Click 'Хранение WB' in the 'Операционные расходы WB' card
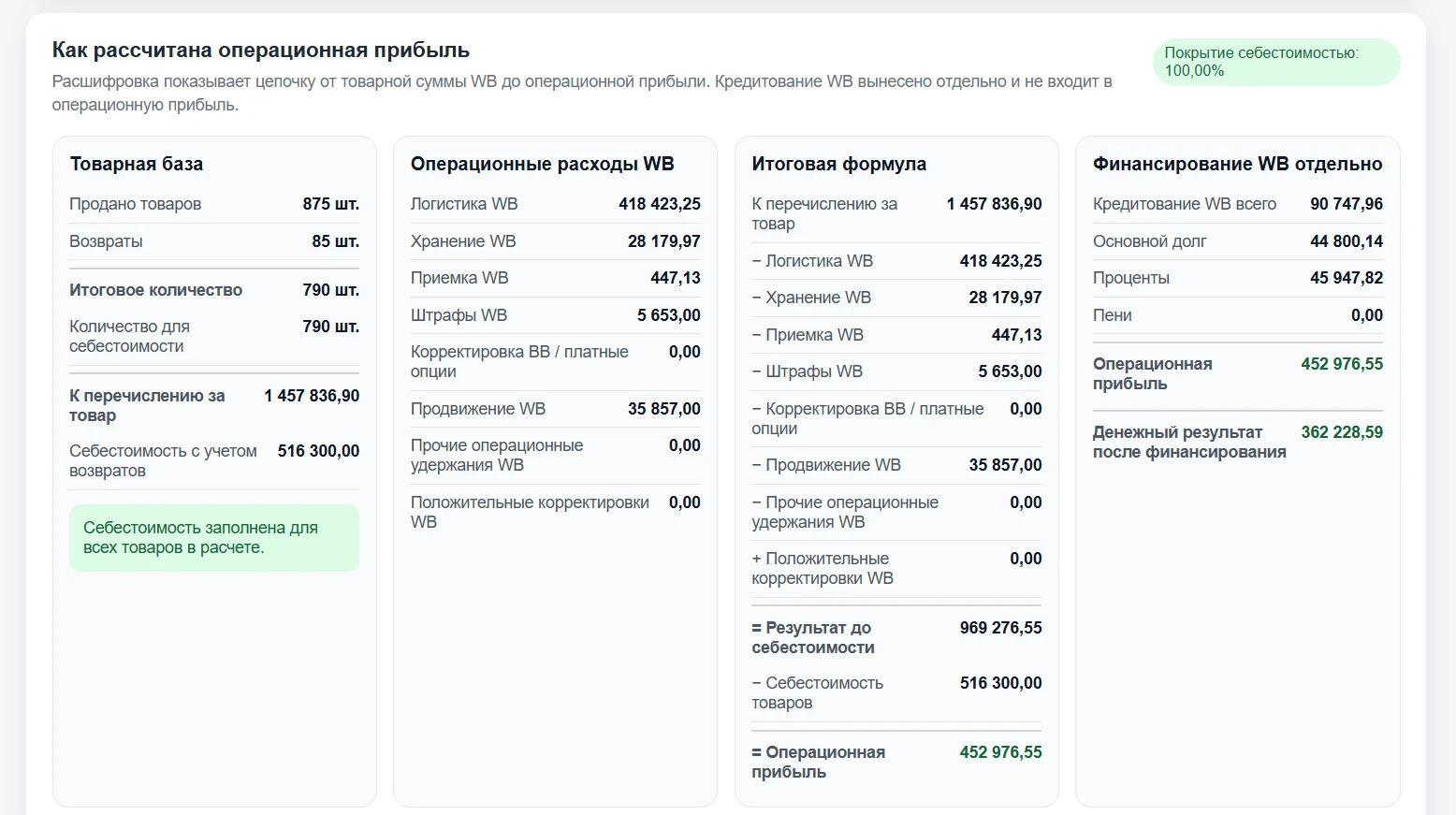 click(463, 241)
